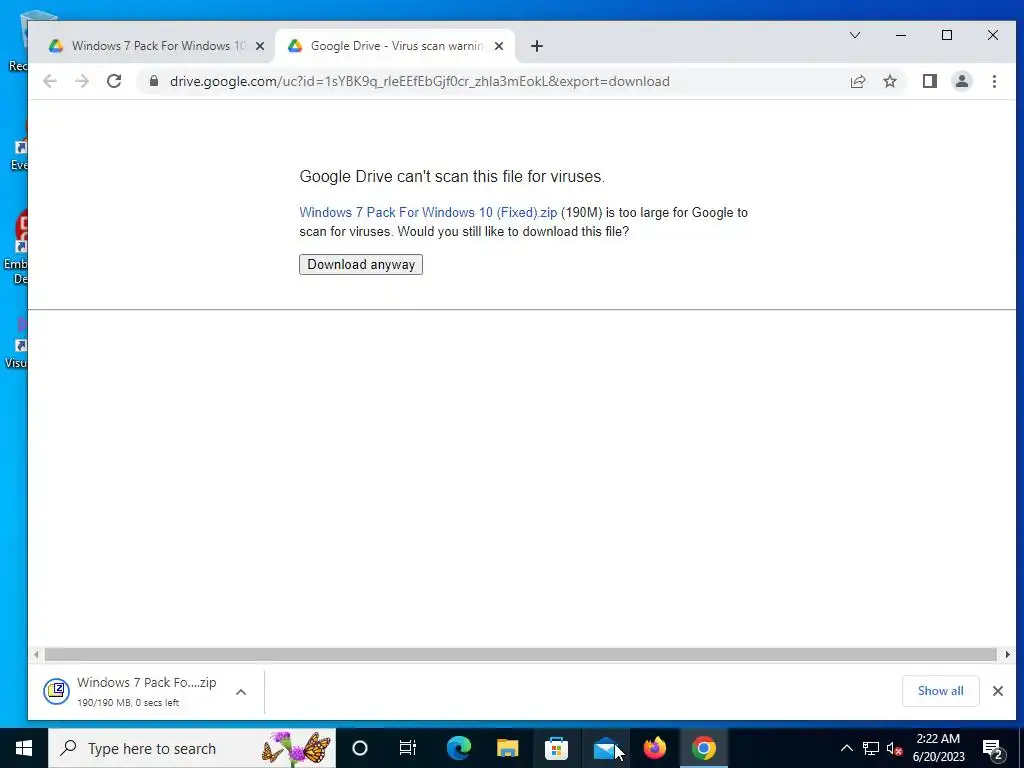Go forward to next page
Image resolution: width=1024 pixels, height=768 pixels.
(x=82, y=81)
